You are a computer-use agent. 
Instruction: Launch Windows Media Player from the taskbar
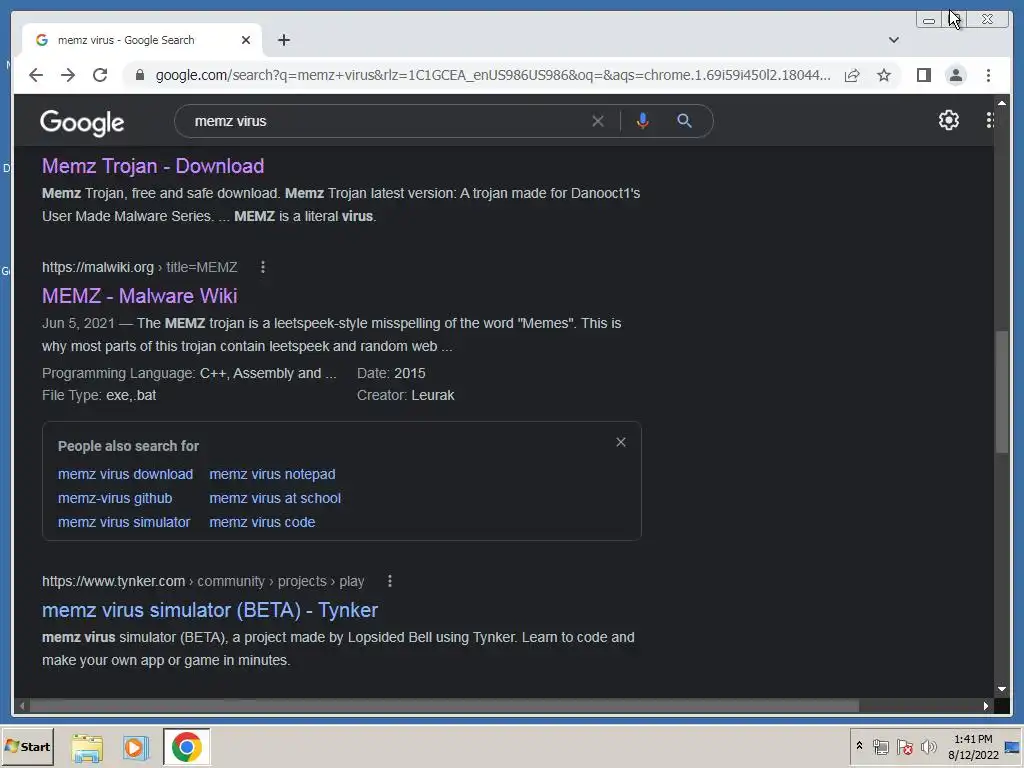[x=136, y=748]
